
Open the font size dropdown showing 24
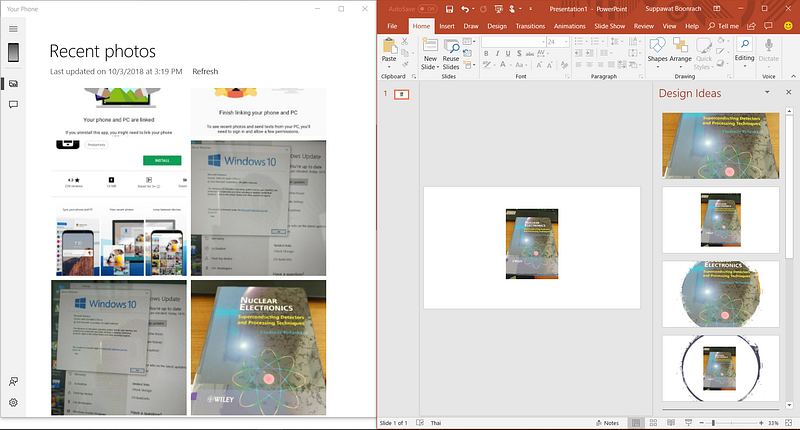click(566, 42)
